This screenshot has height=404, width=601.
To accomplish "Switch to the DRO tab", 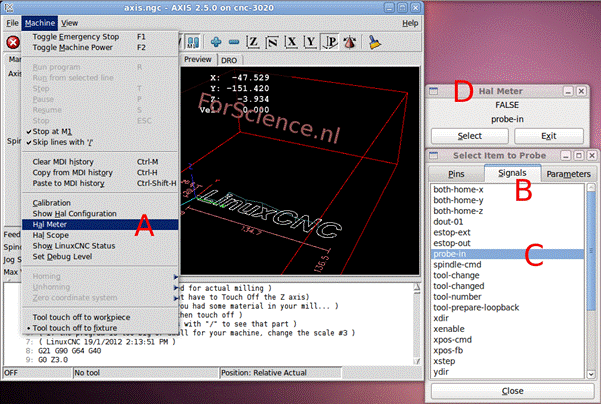I will tap(229, 60).
